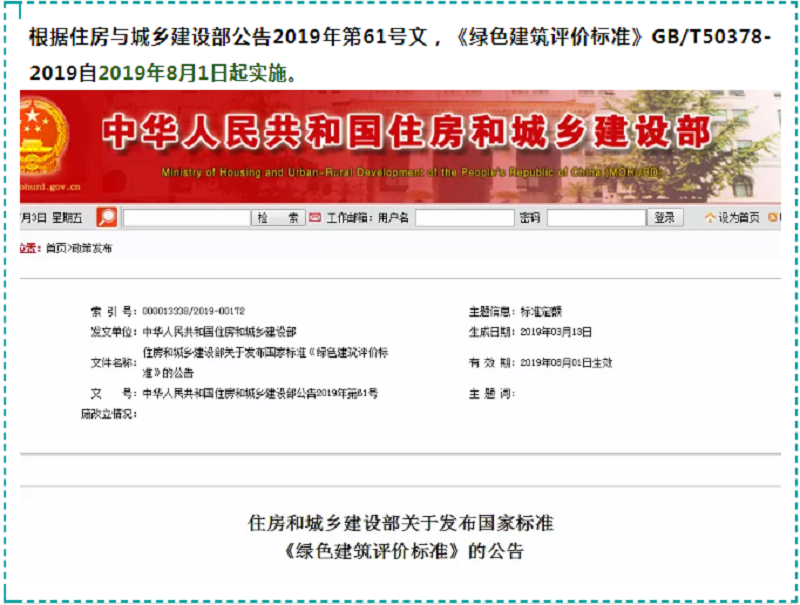Click the banner title 中华人民共和国住房和城乡建设部
800x605 pixels.
point(407,132)
